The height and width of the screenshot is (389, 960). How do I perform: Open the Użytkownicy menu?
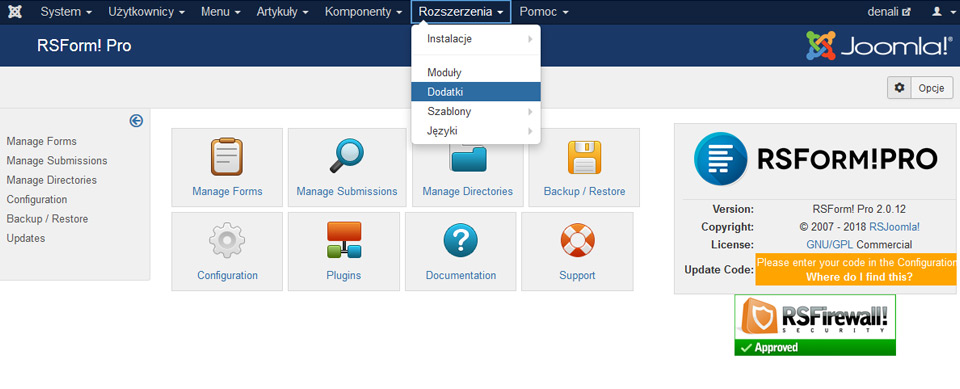click(146, 12)
